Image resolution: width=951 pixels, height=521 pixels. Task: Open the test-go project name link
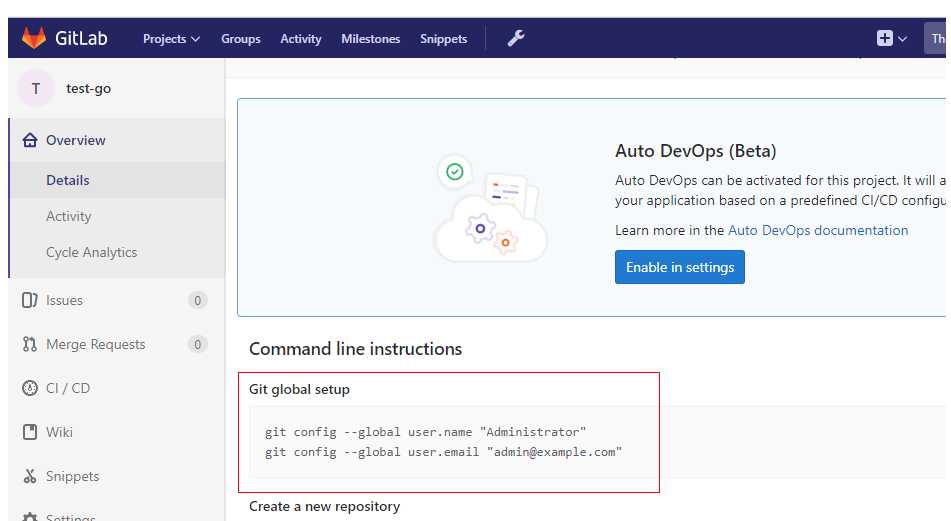tap(89, 89)
